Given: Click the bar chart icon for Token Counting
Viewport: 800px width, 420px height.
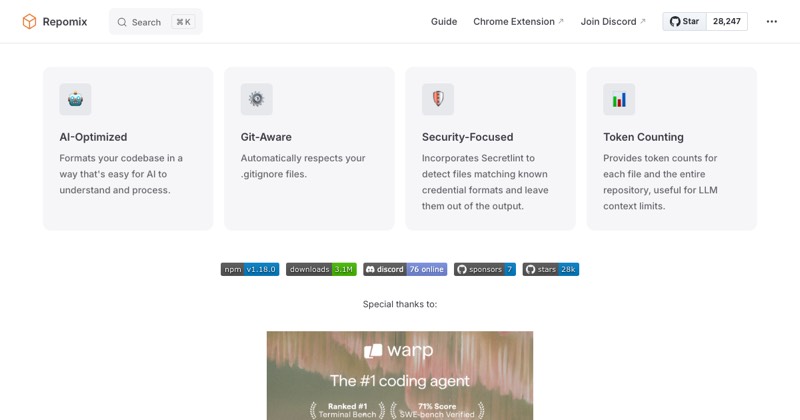Looking at the screenshot, I should (x=619, y=99).
